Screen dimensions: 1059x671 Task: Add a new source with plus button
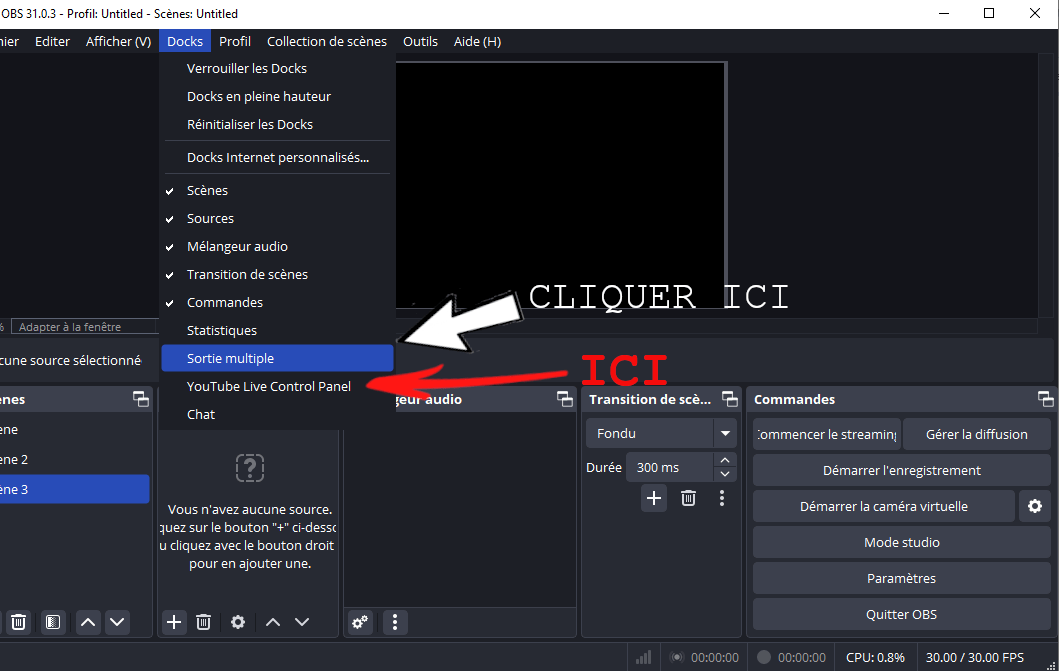click(174, 622)
